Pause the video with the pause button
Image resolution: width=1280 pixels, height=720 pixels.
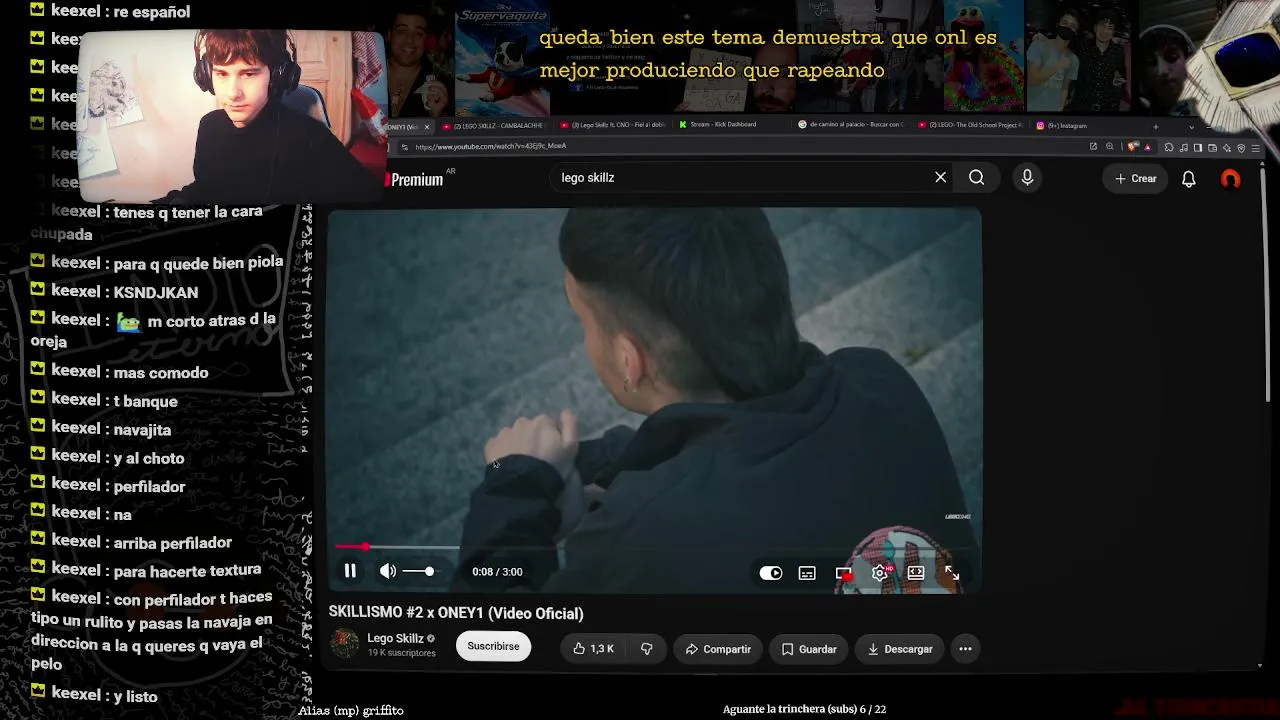pyautogui.click(x=350, y=571)
